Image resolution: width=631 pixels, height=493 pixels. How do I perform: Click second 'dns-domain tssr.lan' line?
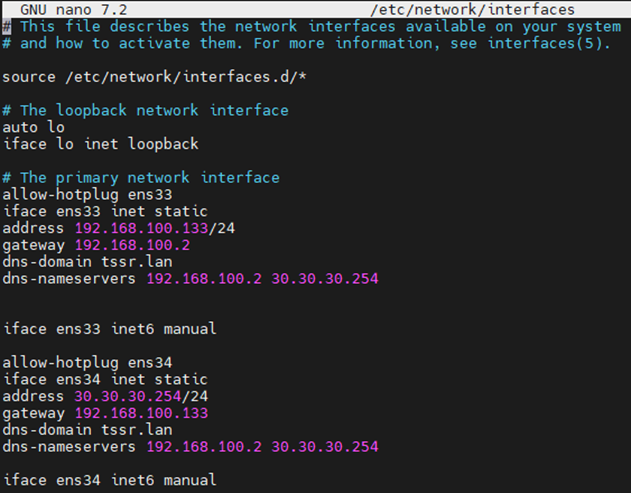click(x=87, y=430)
